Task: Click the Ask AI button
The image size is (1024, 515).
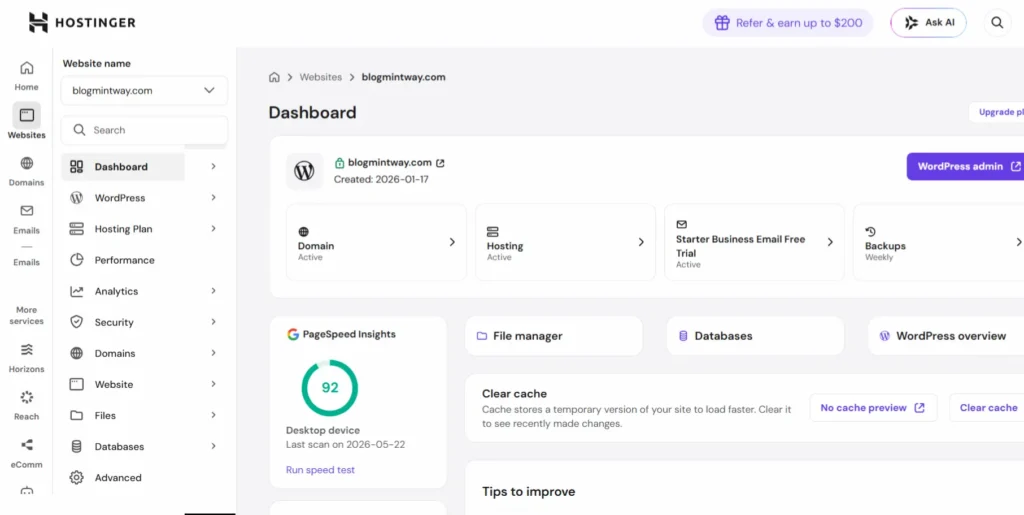Action: (x=929, y=23)
